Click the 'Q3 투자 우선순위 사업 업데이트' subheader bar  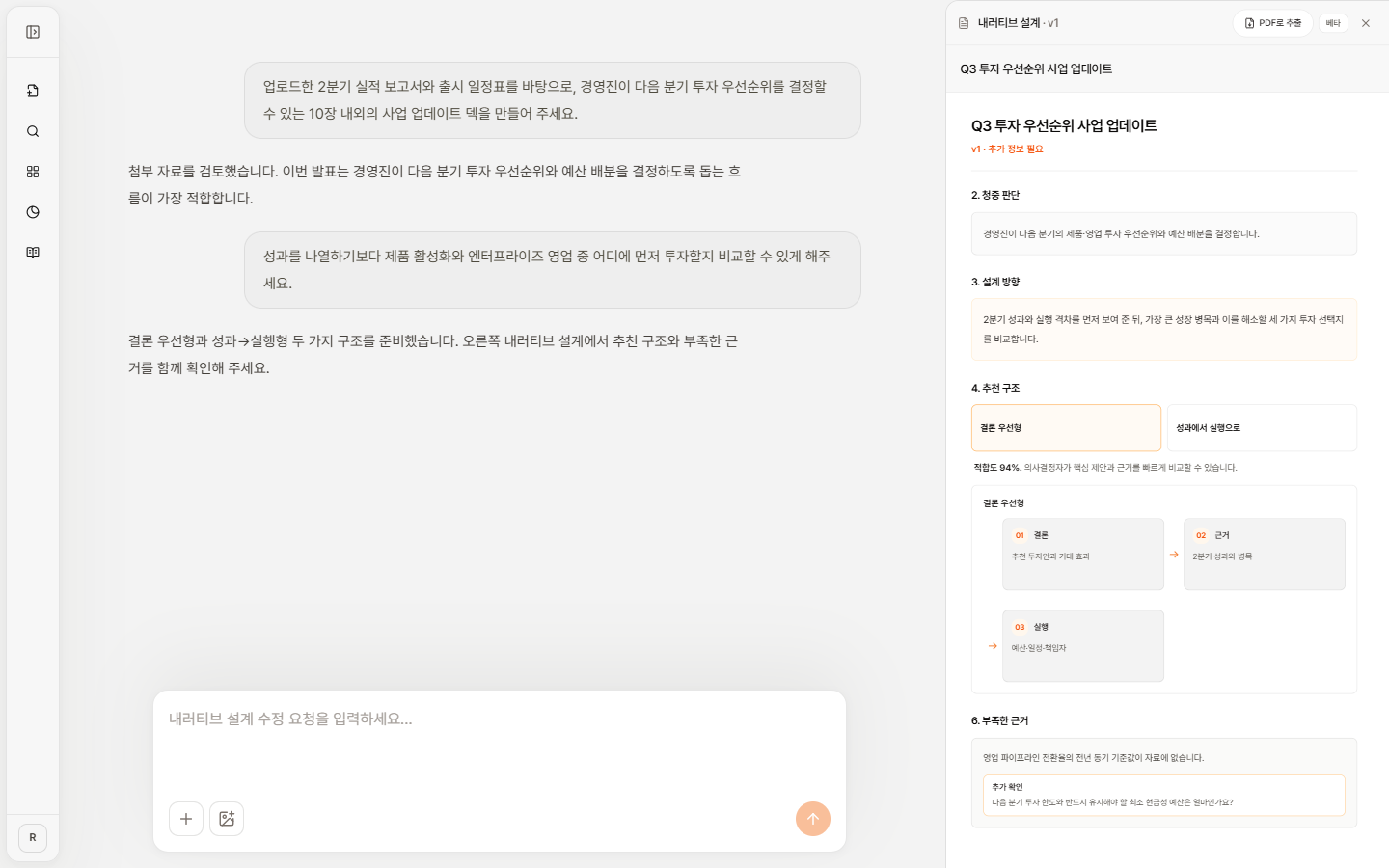pos(1167,68)
